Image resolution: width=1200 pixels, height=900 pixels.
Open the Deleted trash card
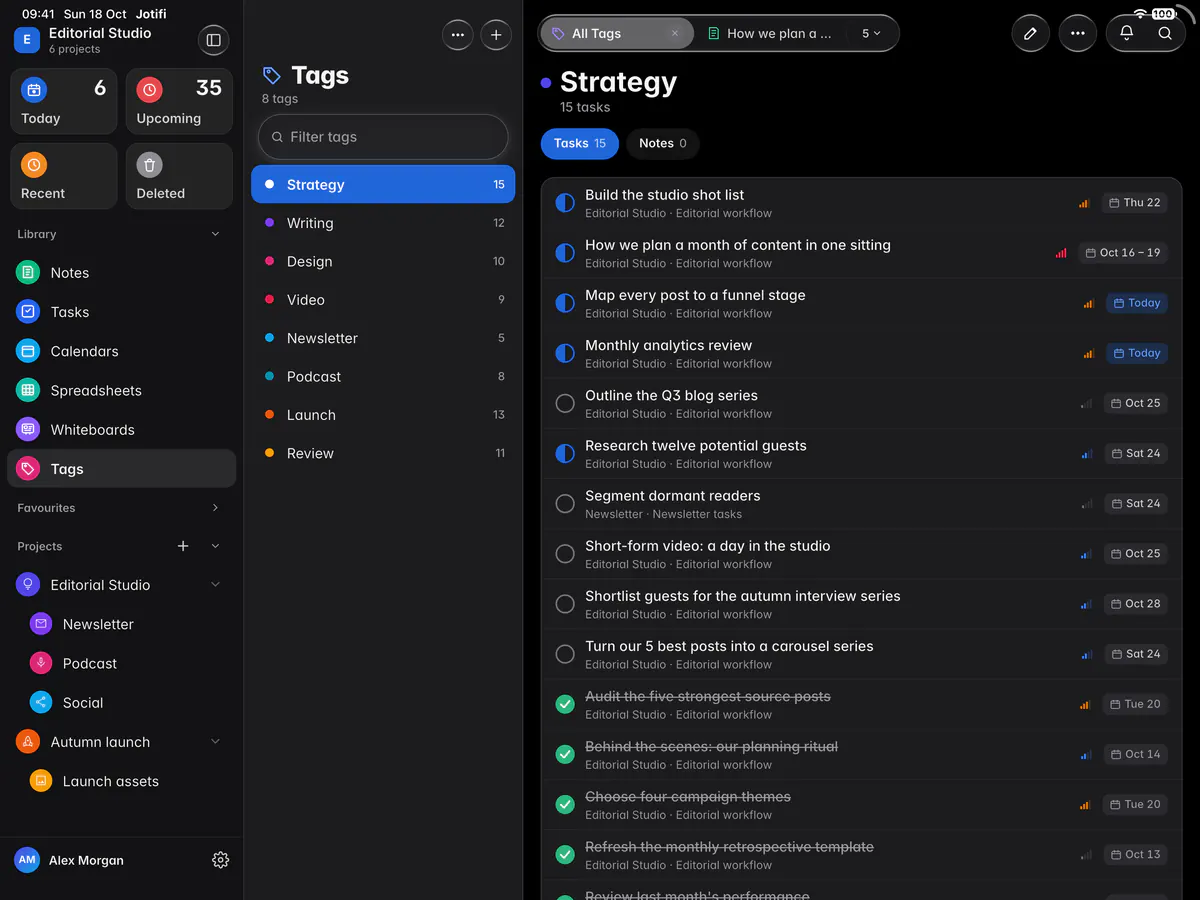point(179,176)
